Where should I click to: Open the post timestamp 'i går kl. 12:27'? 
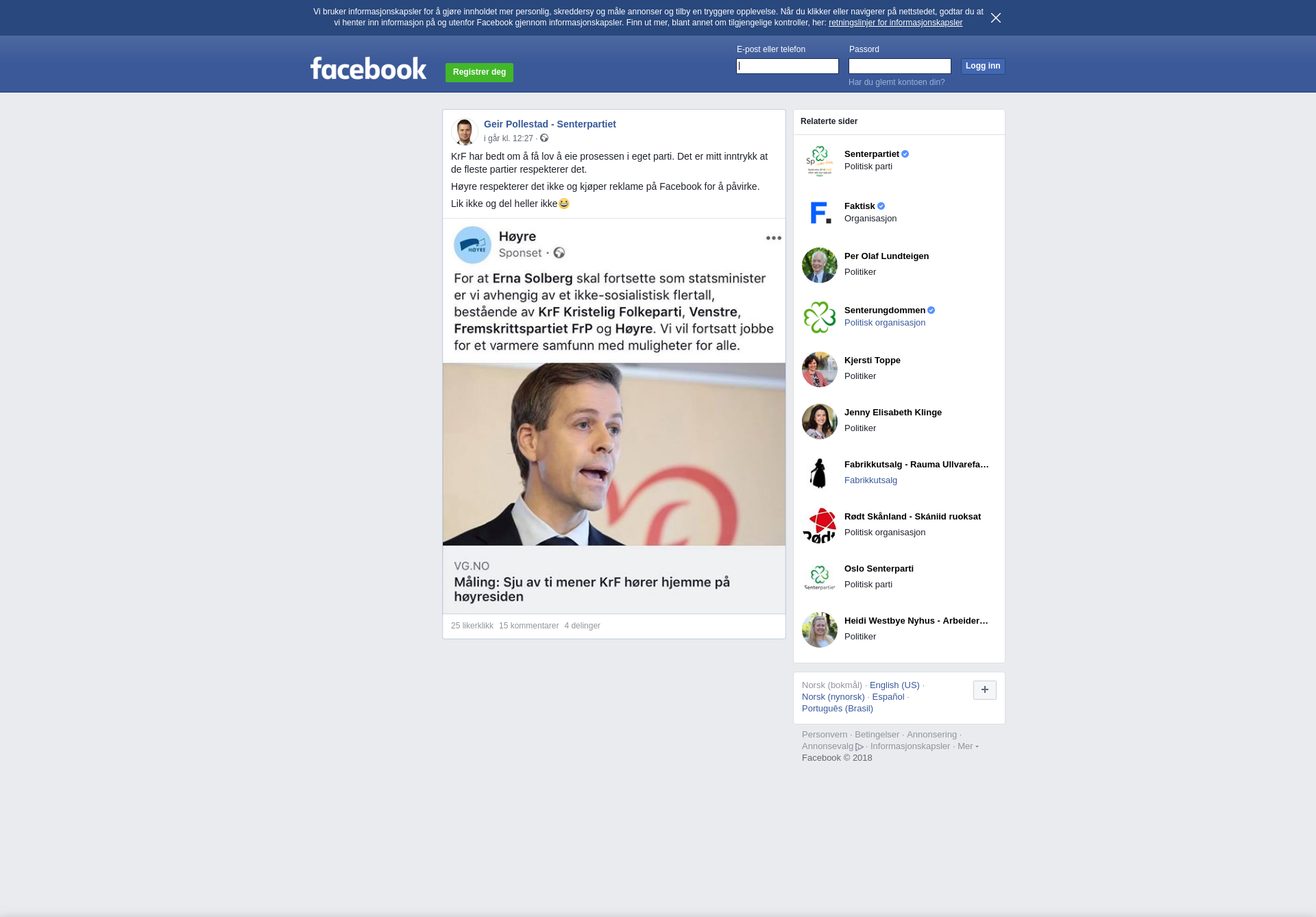(x=509, y=138)
